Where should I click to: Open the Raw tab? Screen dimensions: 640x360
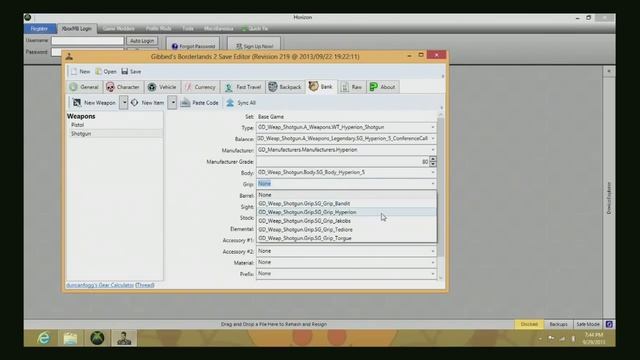351,87
